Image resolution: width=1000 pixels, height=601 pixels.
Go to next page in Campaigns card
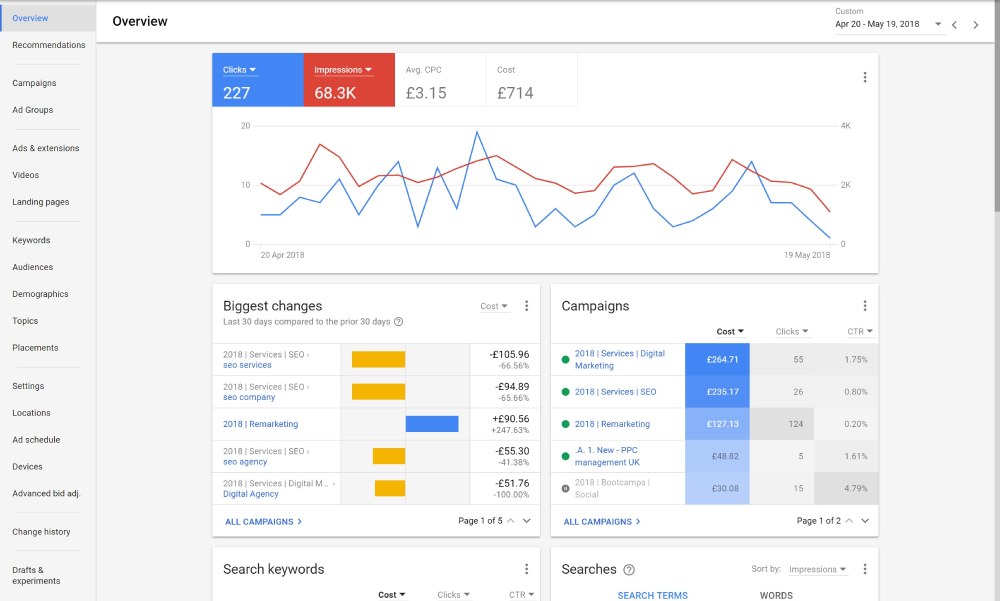pos(865,521)
